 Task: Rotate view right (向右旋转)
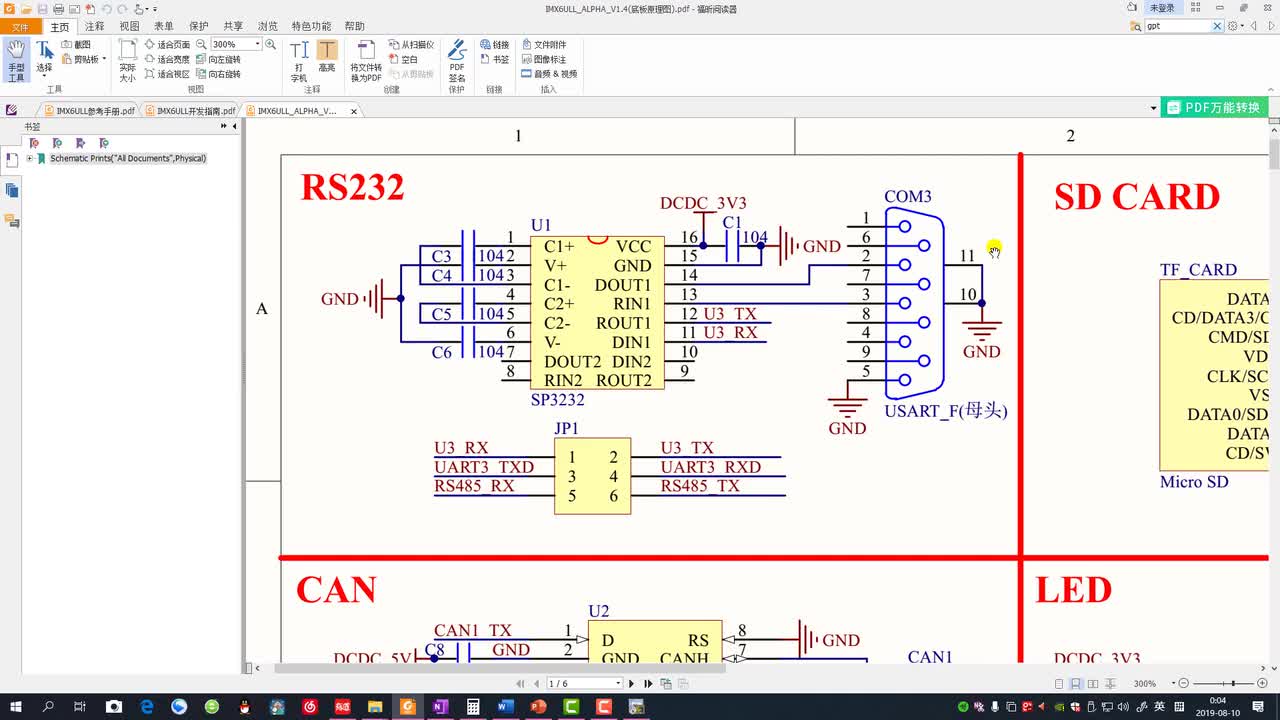pyautogui.click(x=218, y=74)
